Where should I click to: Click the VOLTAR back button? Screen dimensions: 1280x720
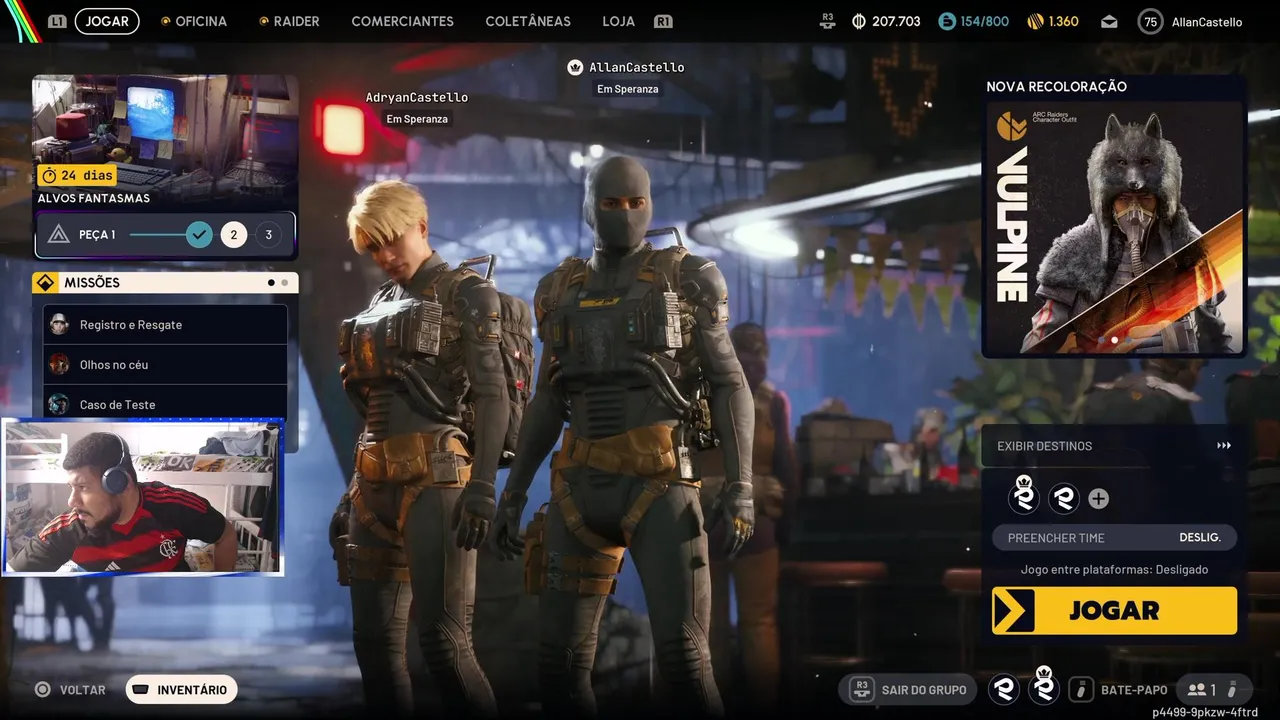coord(70,690)
